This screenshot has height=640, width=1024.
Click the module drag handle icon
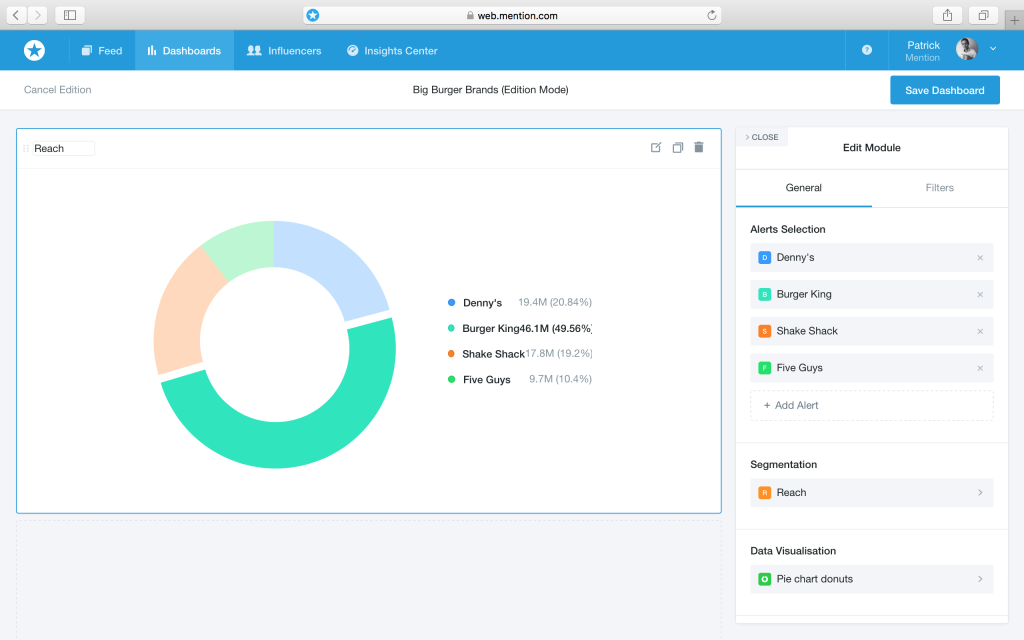tap(26, 148)
